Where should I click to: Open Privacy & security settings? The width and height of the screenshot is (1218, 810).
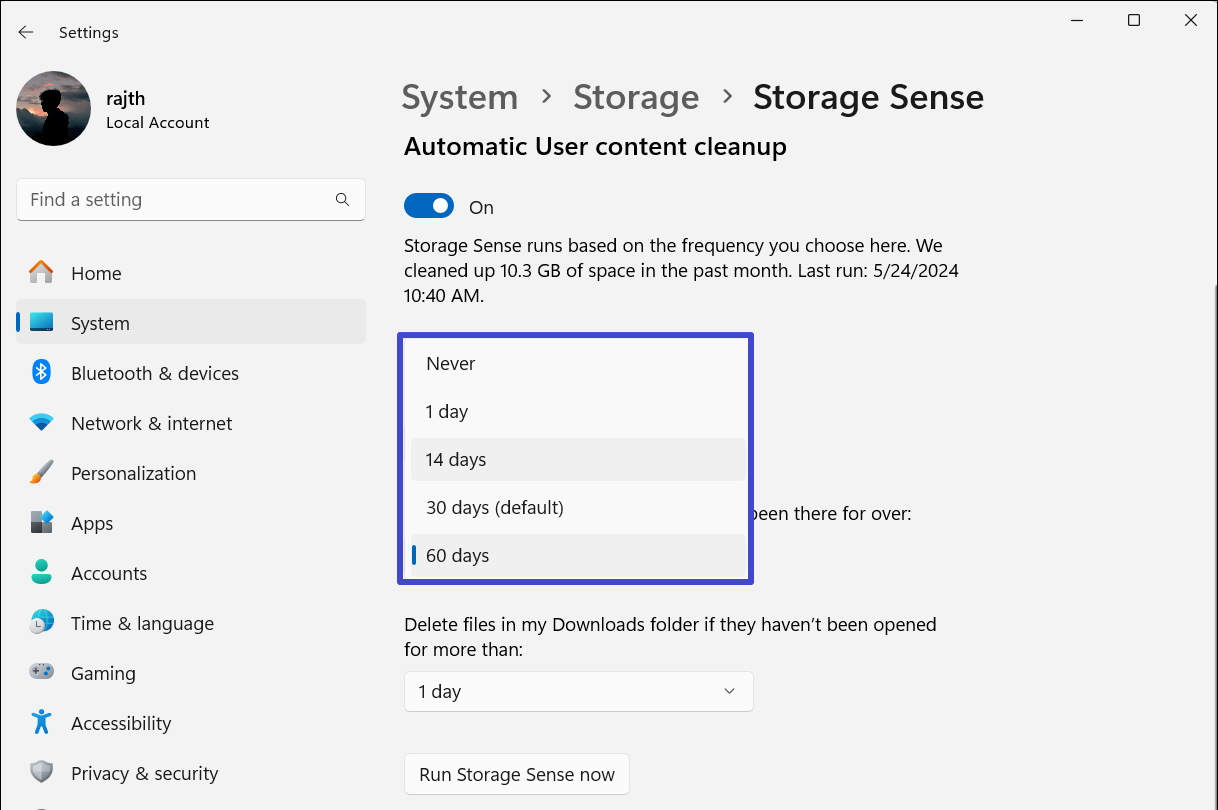point(144,773)
